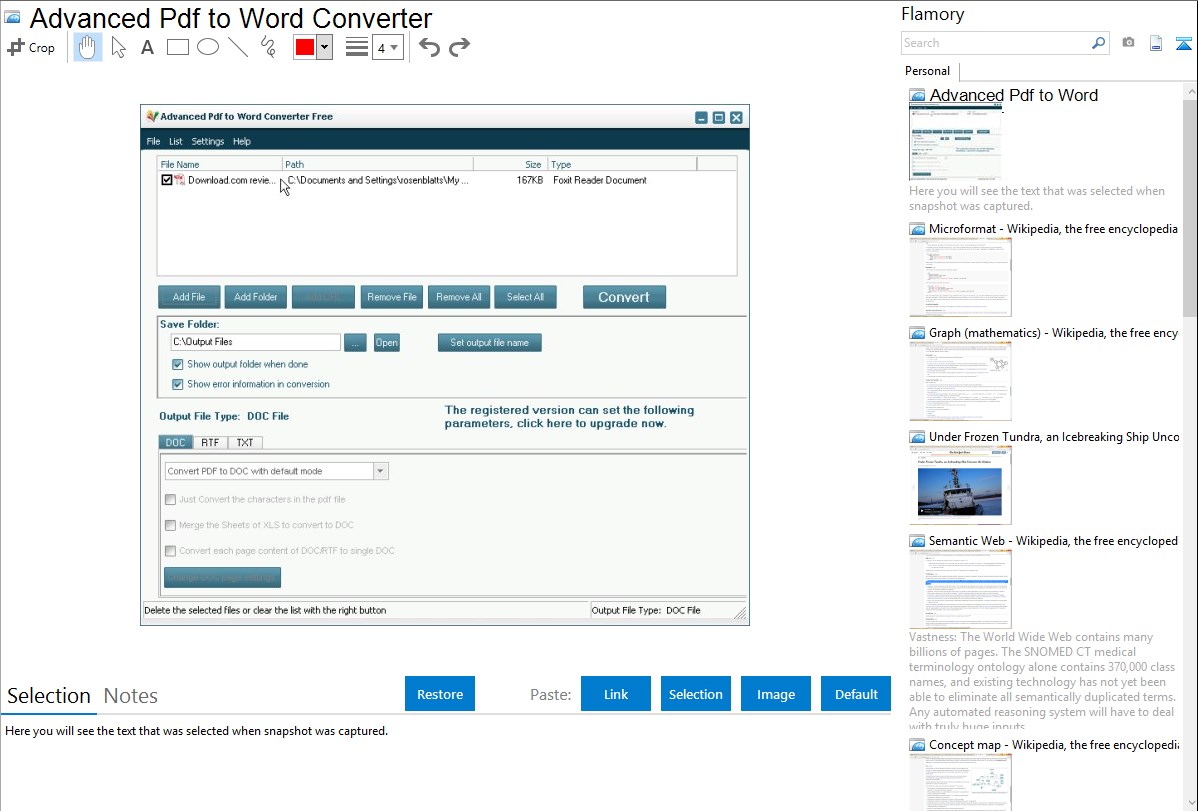1198x811 pixels.
Task: Toggle Show output folder when done
Action: tap(177, 365)
